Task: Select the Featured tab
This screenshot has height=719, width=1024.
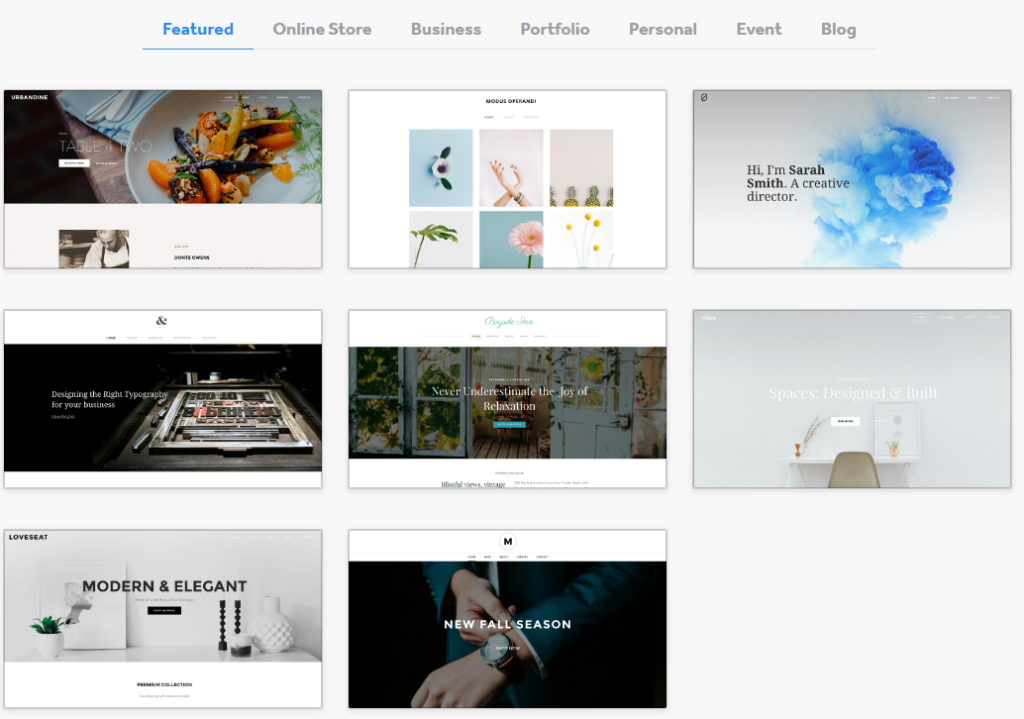Action: (198, 29)
